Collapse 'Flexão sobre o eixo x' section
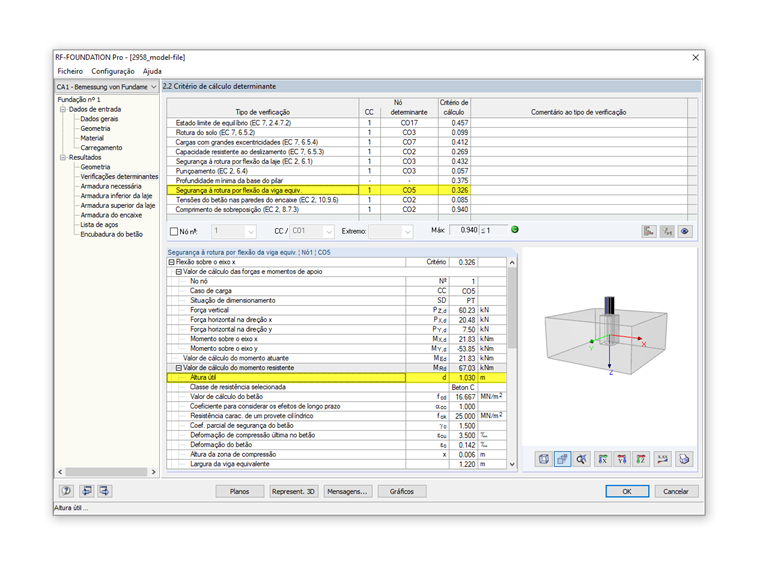 pyautogui.click(x=171, y=262)
